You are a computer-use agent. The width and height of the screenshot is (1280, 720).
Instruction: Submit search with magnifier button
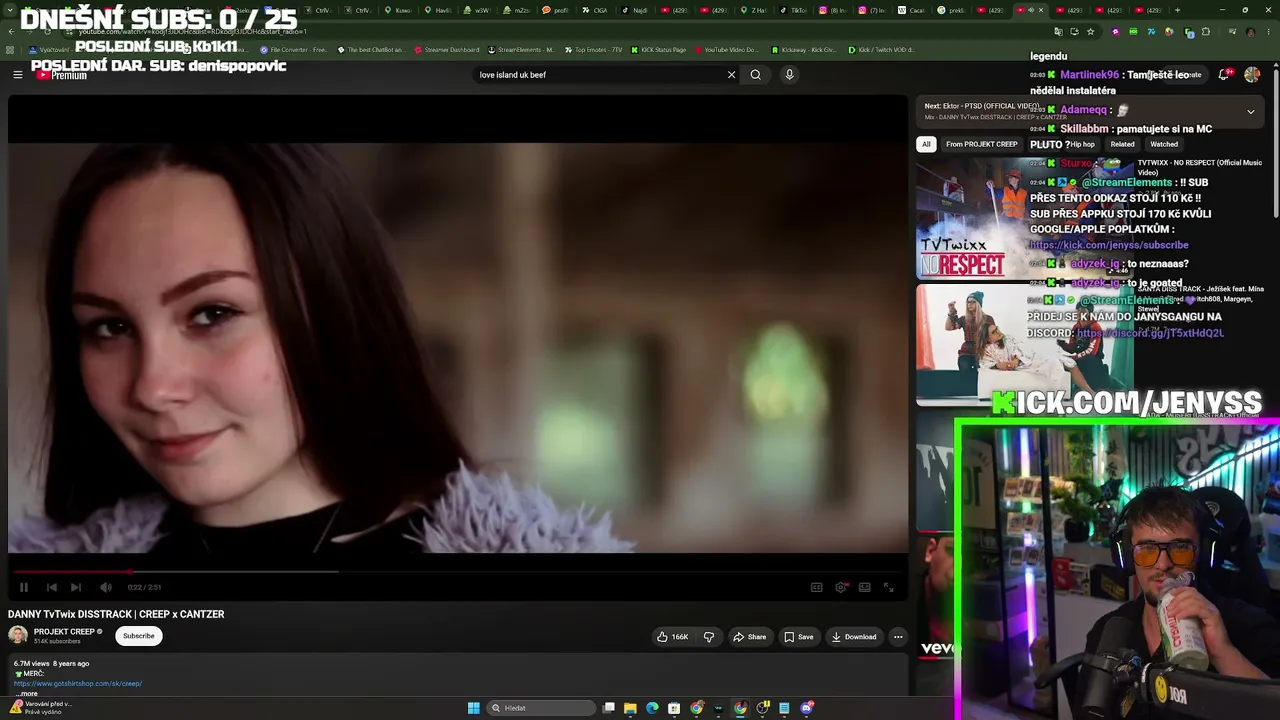[x=756, y=75]
